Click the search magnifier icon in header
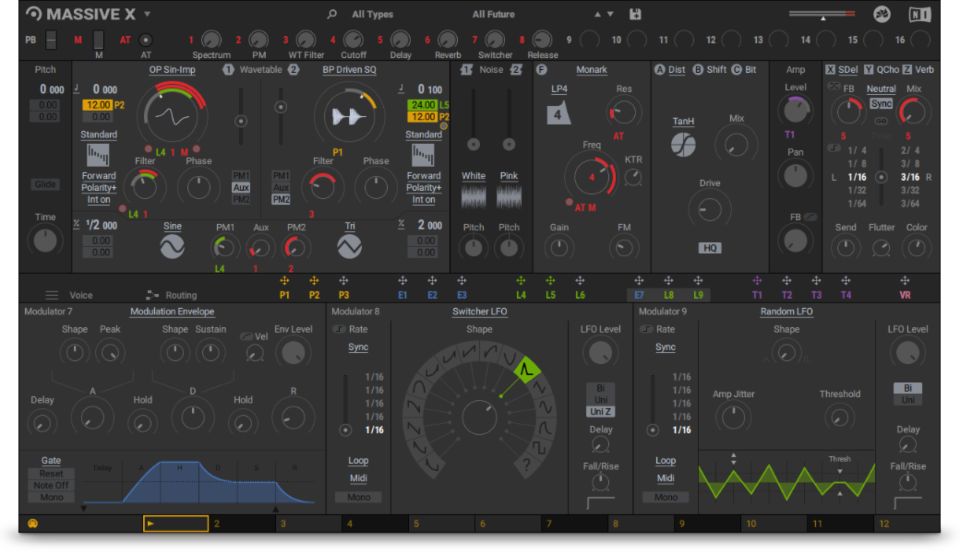The image size is (960, 553). [x=332, y=15]
